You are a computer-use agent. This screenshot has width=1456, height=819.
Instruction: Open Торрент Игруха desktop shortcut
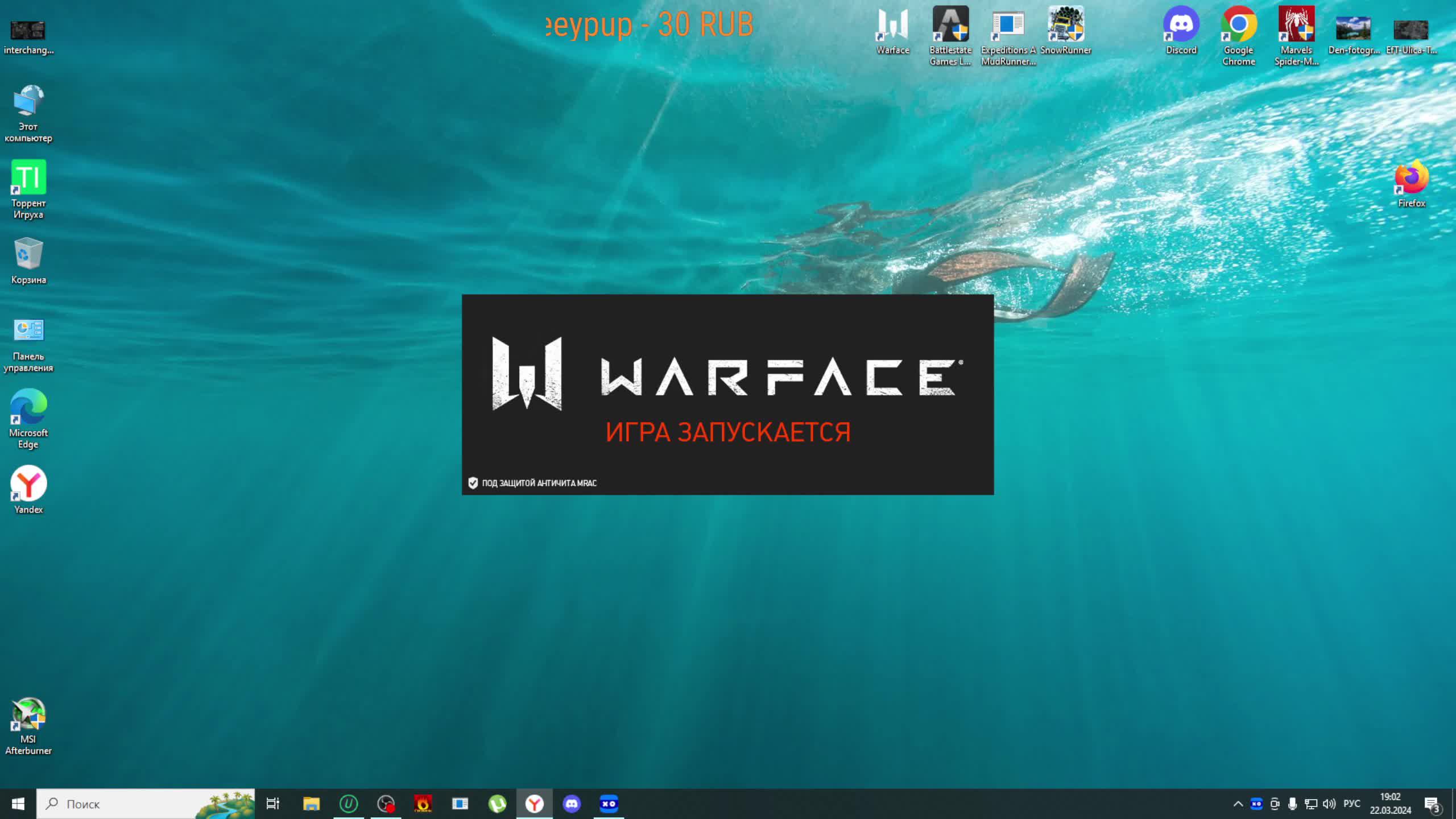pyautogui.click(x=28, y=178)
